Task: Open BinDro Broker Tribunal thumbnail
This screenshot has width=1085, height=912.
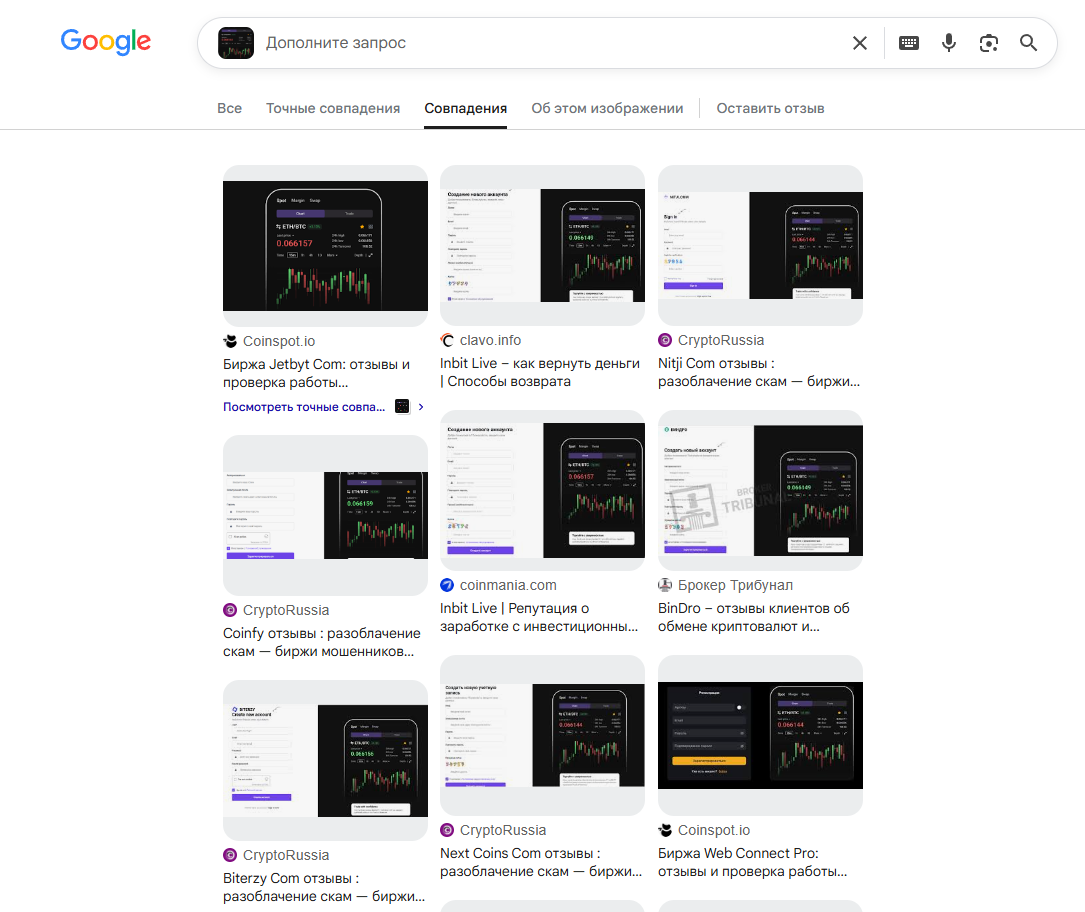Action: (760, 491)
